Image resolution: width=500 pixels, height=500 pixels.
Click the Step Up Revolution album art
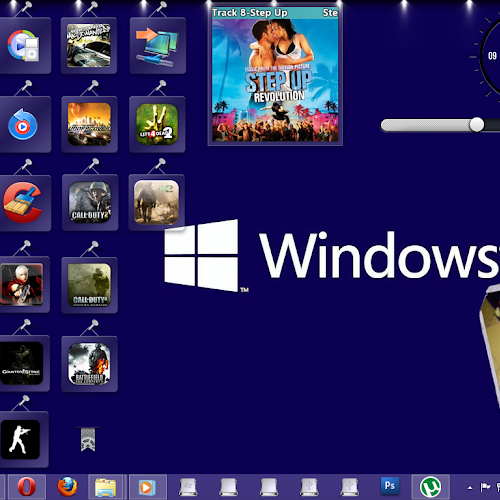click(x=275, y=80)
